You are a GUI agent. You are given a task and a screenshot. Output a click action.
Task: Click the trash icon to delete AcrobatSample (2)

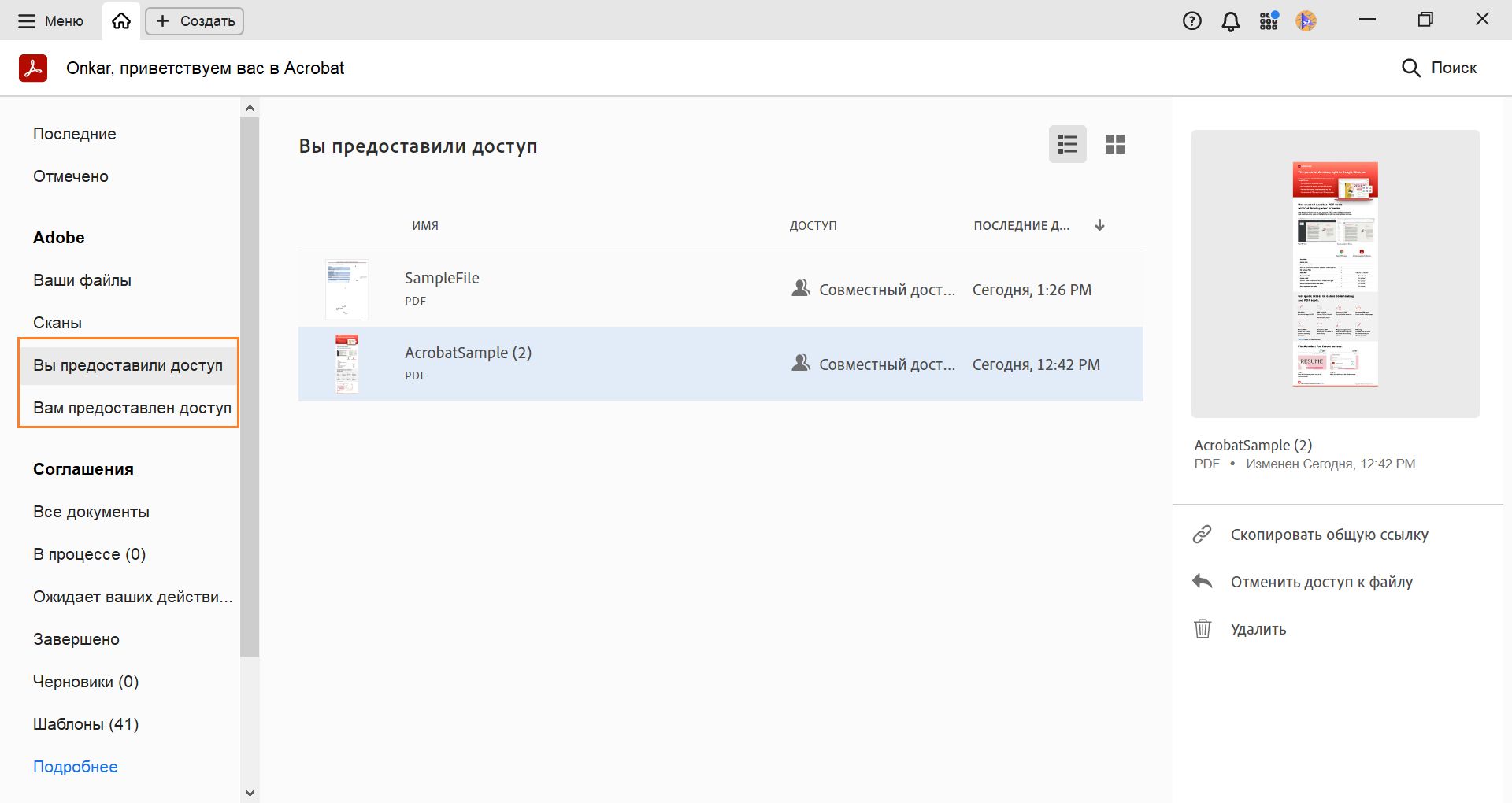pyautogui.click(x=1202, y=628)
